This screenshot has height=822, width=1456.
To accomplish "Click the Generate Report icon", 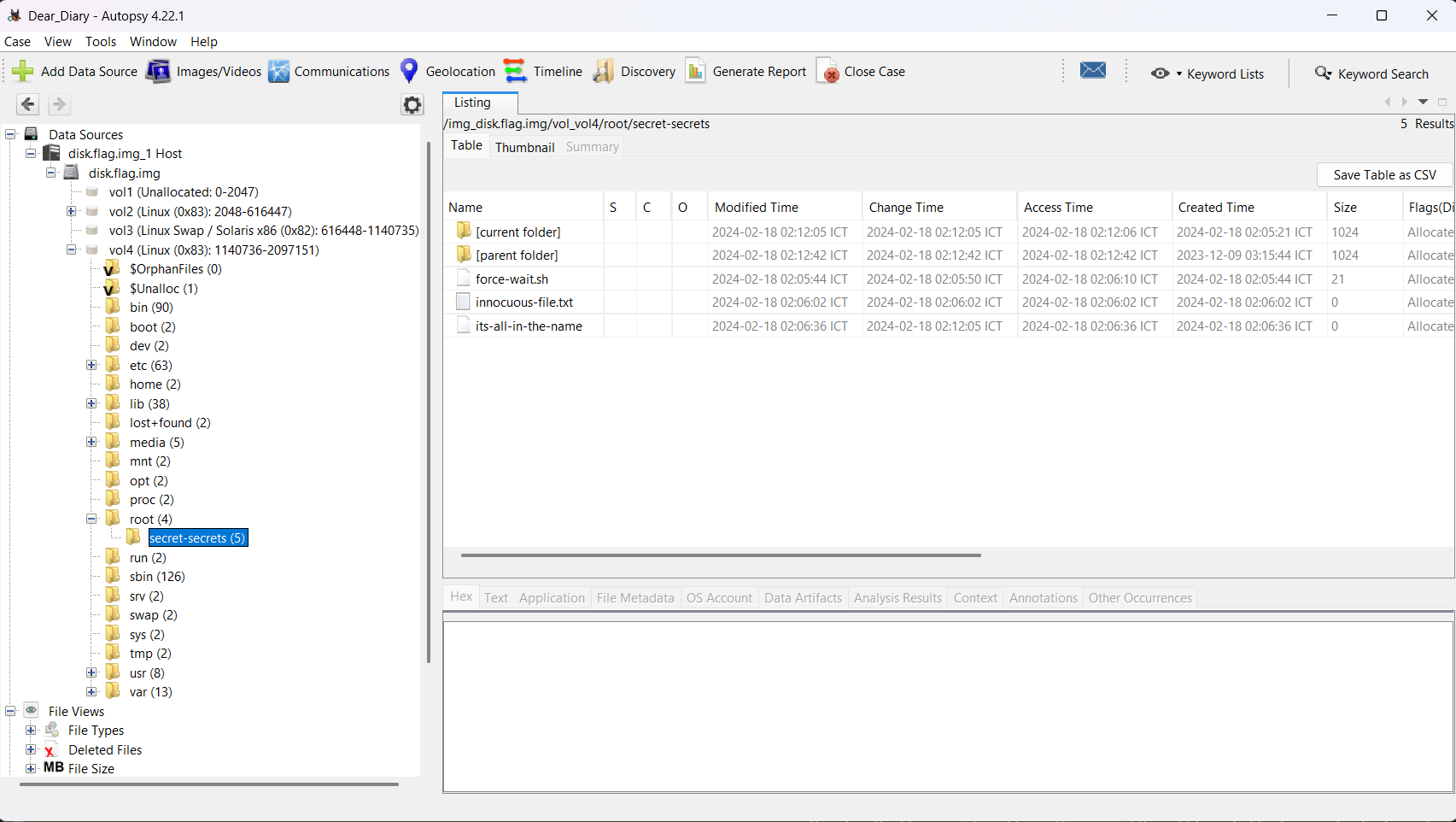I will (x=696, y=72).
